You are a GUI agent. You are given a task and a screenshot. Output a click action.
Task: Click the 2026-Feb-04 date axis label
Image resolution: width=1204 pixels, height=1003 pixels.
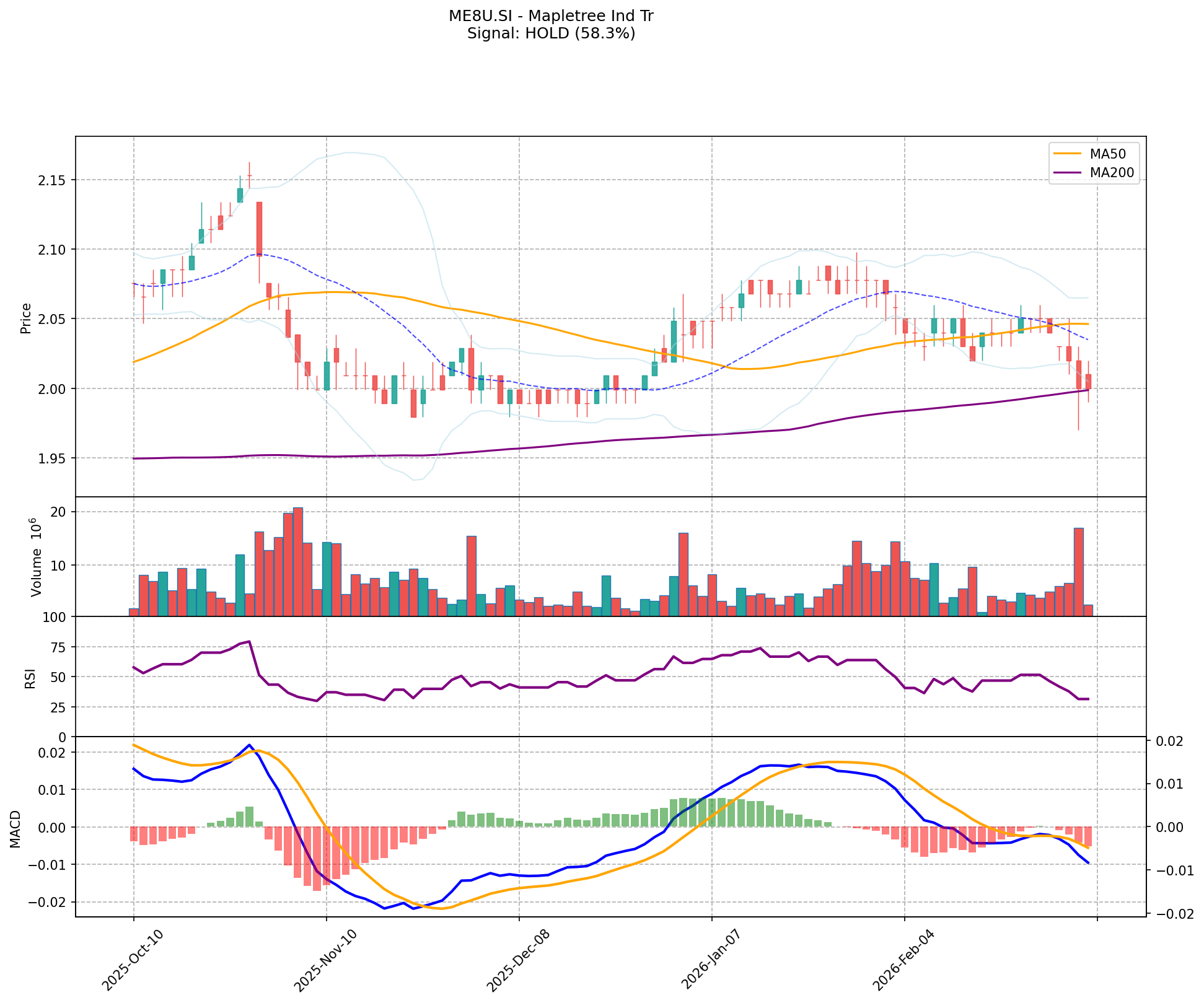pyautogui.click(x=902, y=960)
